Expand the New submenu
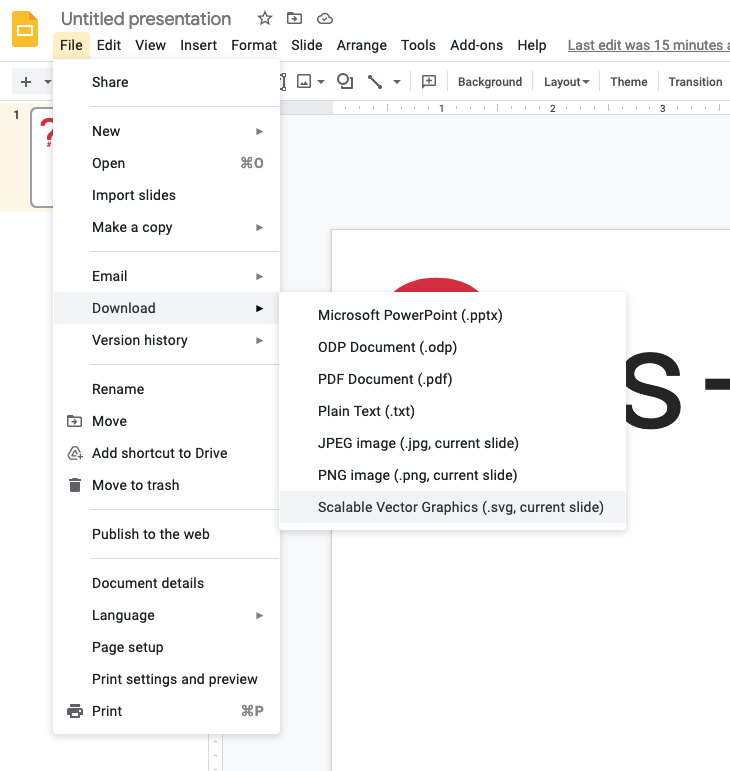The width and height of the screenshot is (730, 771). pyautogui.click(x=167, y=131)
